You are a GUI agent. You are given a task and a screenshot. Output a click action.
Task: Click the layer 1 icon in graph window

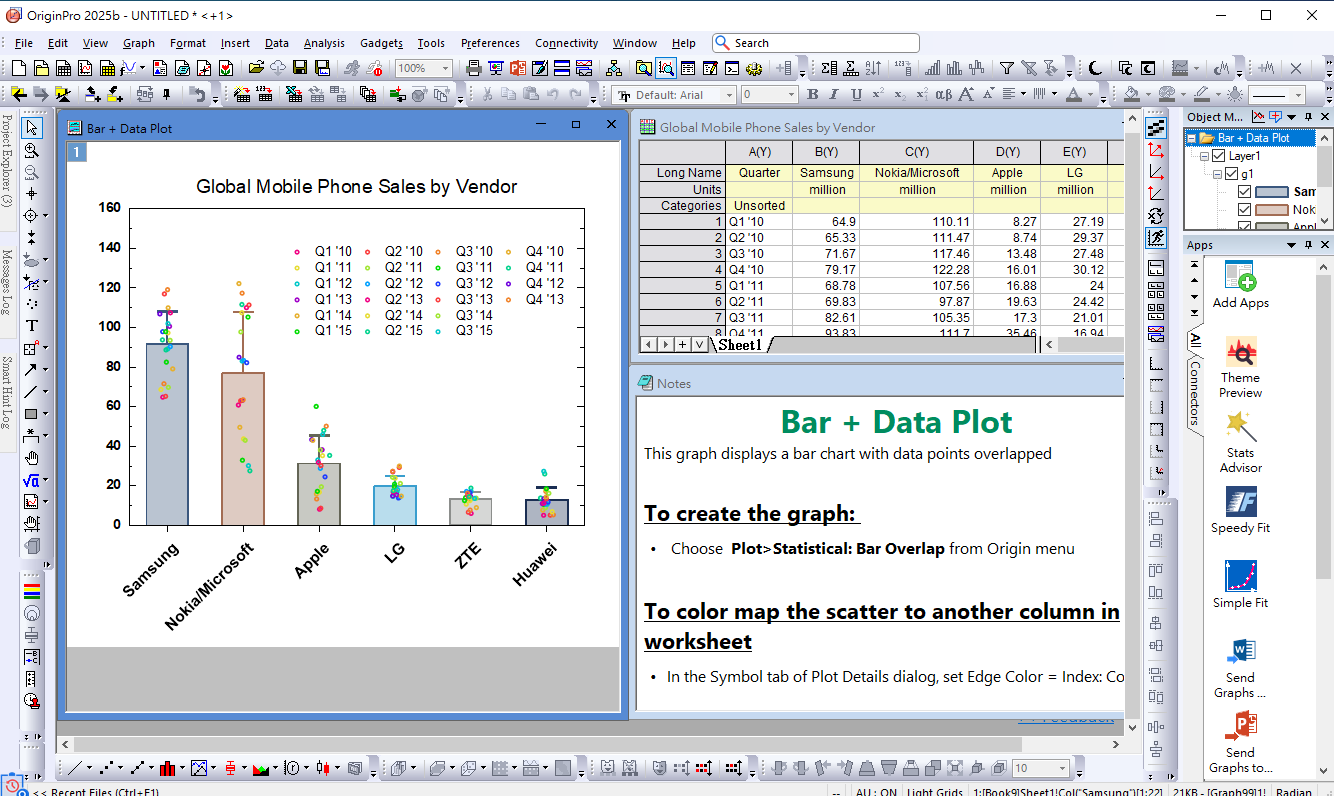point(77,152)
